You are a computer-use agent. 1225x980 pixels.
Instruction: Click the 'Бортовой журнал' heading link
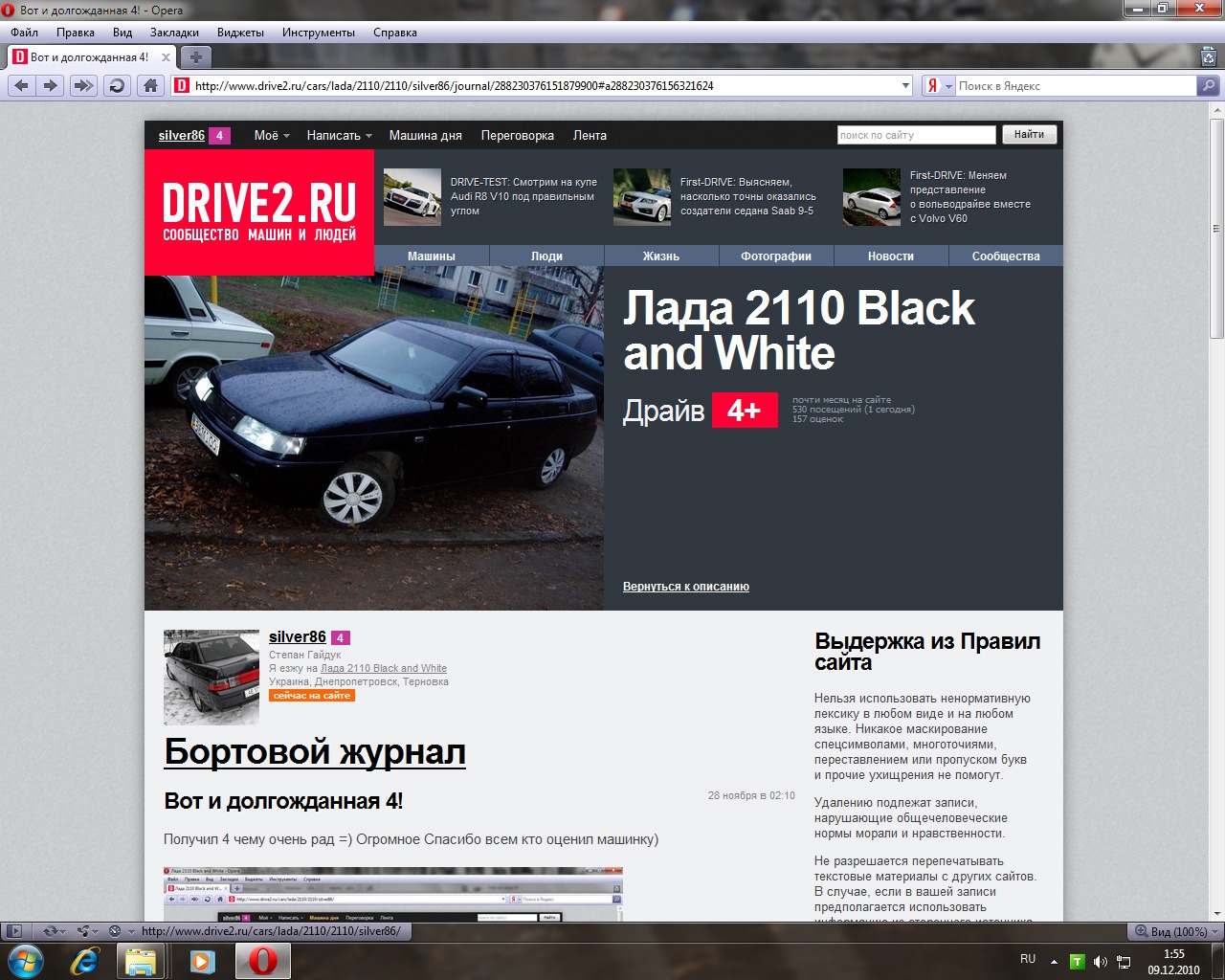coord(315,752)
